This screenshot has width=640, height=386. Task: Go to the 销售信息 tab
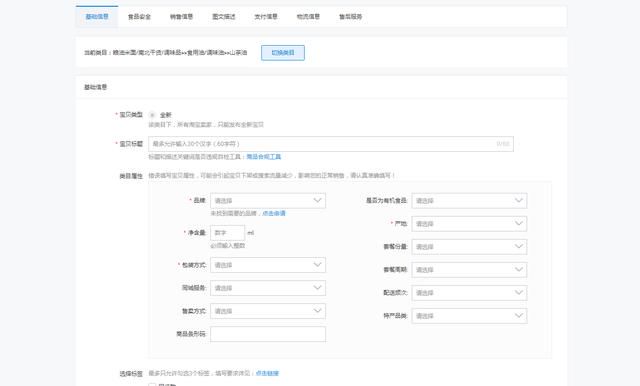pyautogui.click(x=181, y=17)
